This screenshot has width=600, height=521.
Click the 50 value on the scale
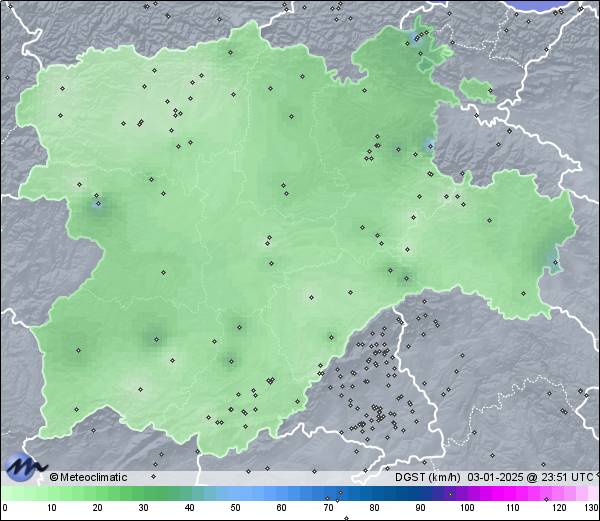235,508
